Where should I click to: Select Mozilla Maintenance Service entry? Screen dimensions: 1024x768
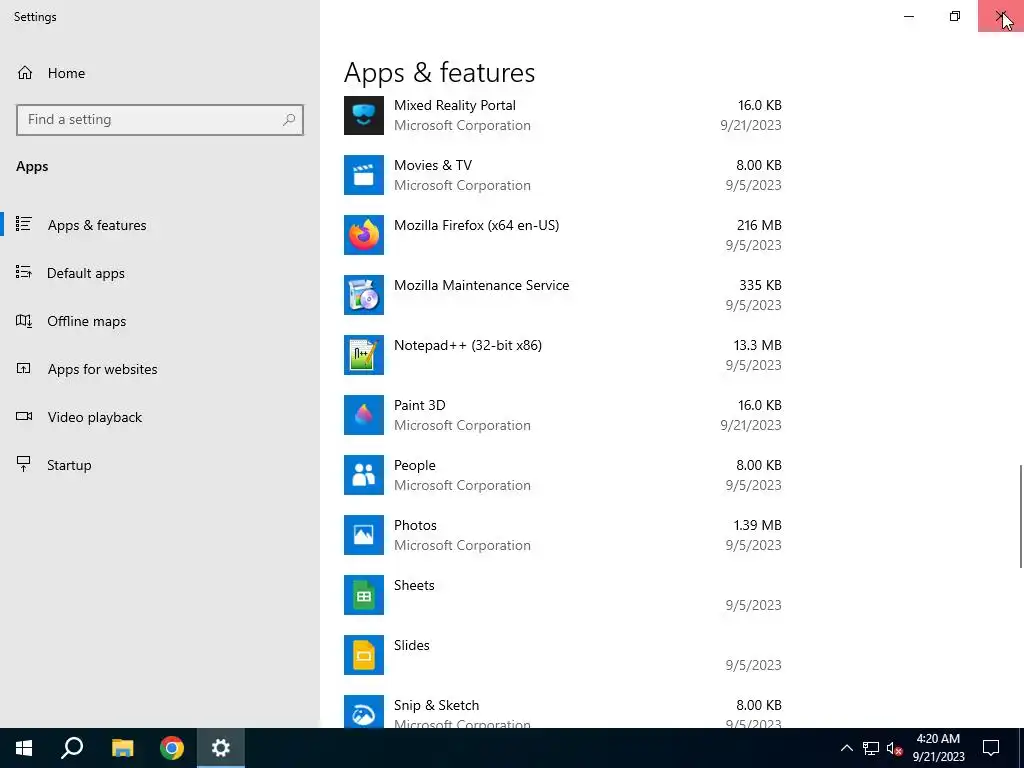click(563, 295)
